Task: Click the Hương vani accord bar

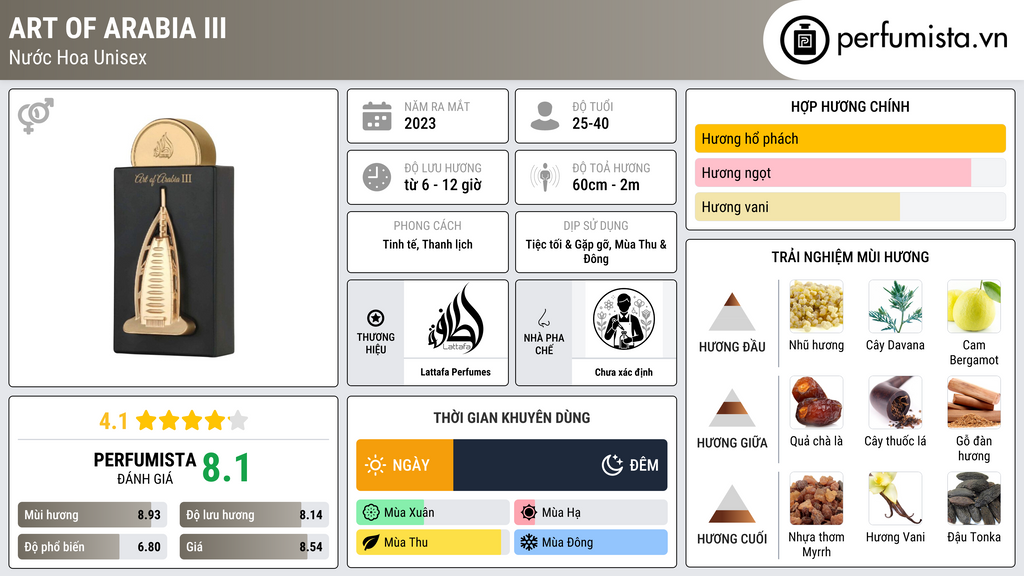Action: click(850, 206)
